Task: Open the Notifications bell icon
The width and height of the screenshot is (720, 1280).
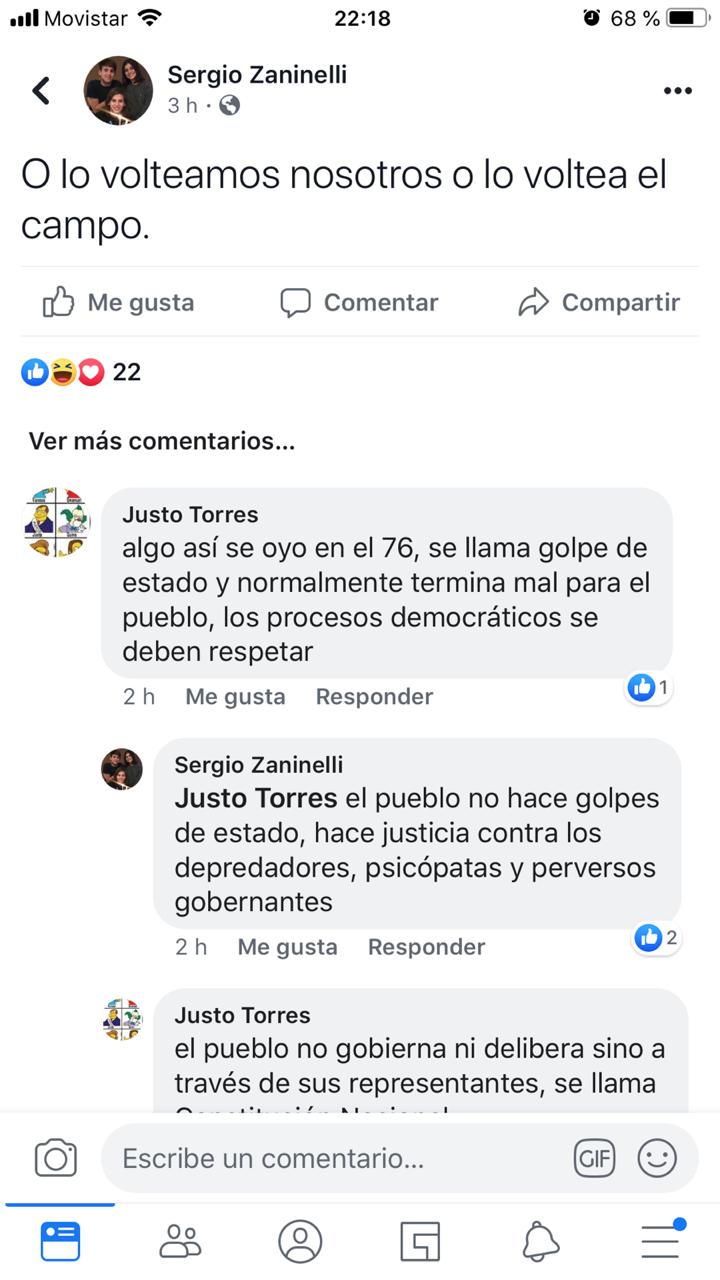Action: (x=540, y=1241)
